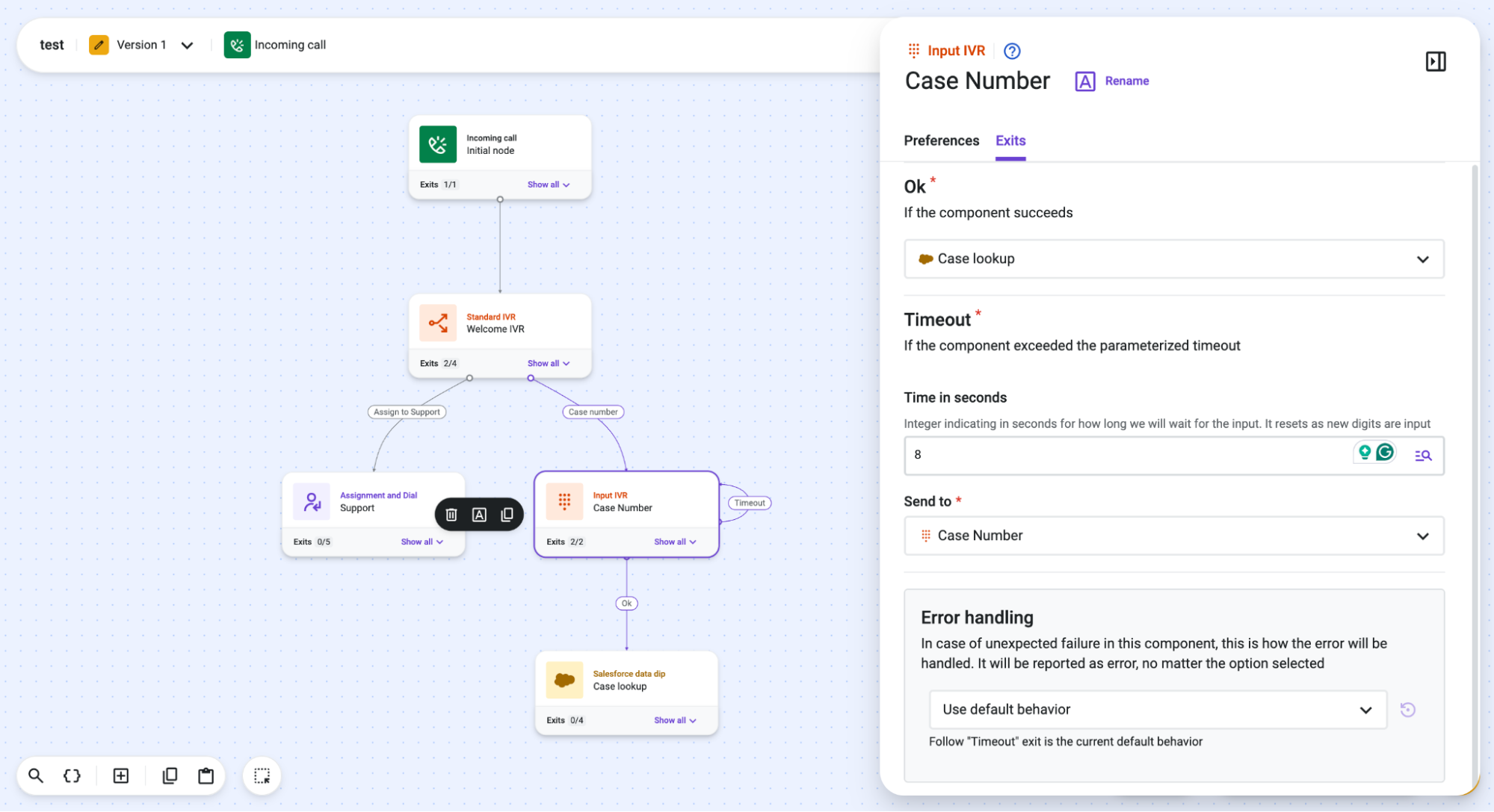This screenshot has width=1494, height=812.
Task: Click the search magnifier icon in bottom toolbar
Action: 35,775
